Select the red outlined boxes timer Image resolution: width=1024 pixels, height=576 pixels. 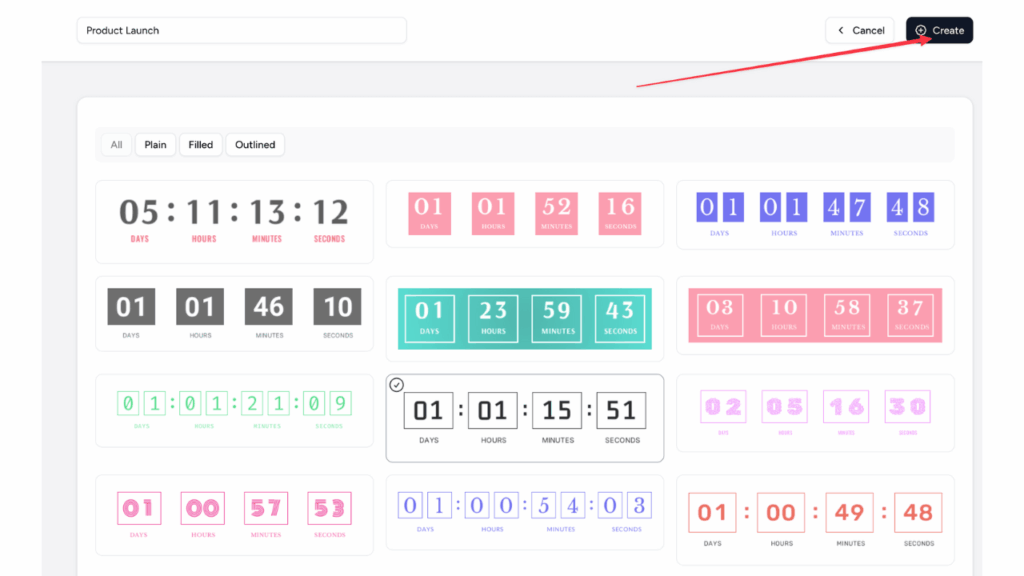(815, 514)
